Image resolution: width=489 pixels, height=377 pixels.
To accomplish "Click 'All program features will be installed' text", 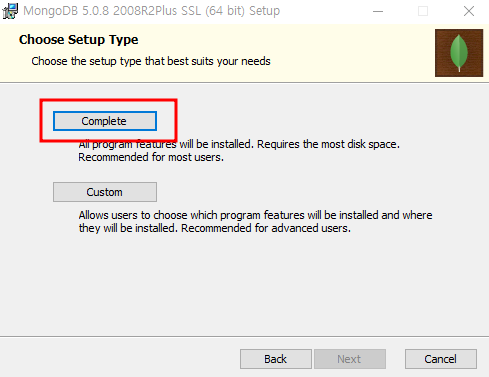I will (x=166, y=144).
